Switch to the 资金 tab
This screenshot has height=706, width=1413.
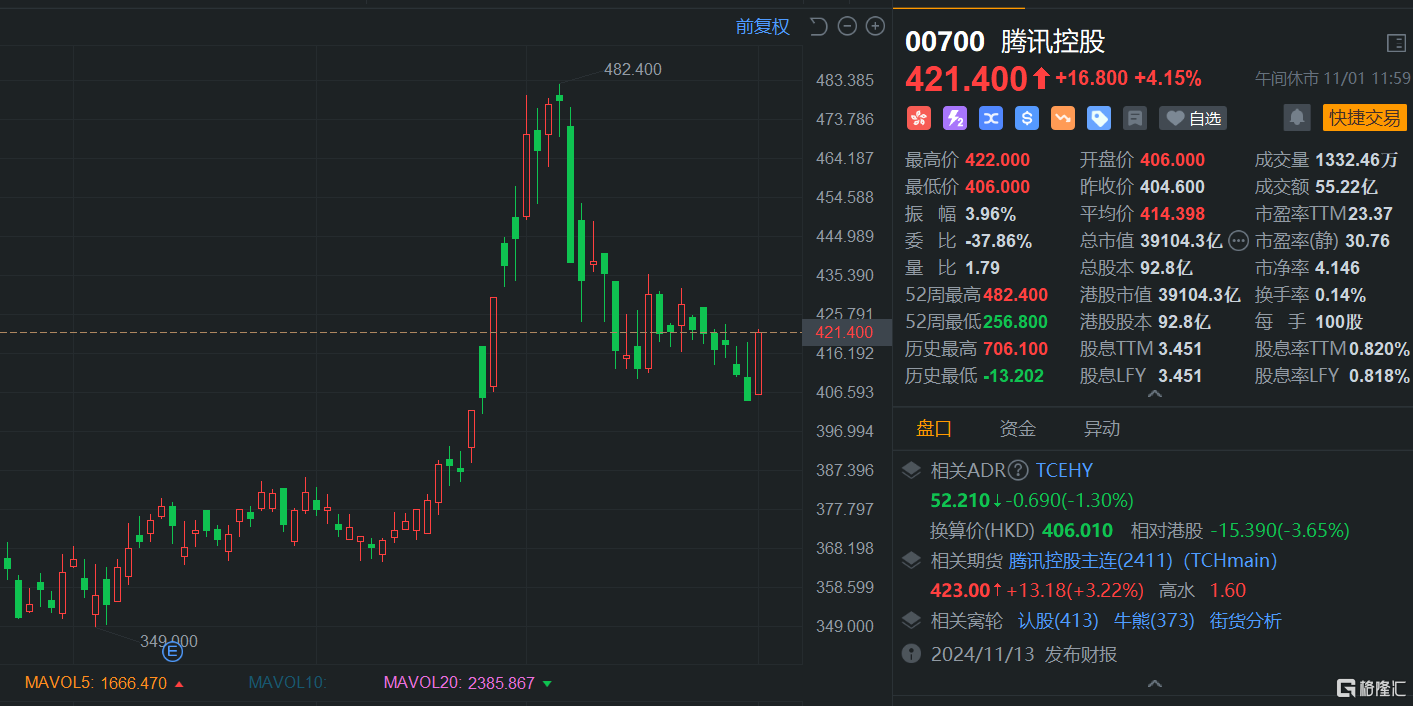(1018, 429)
